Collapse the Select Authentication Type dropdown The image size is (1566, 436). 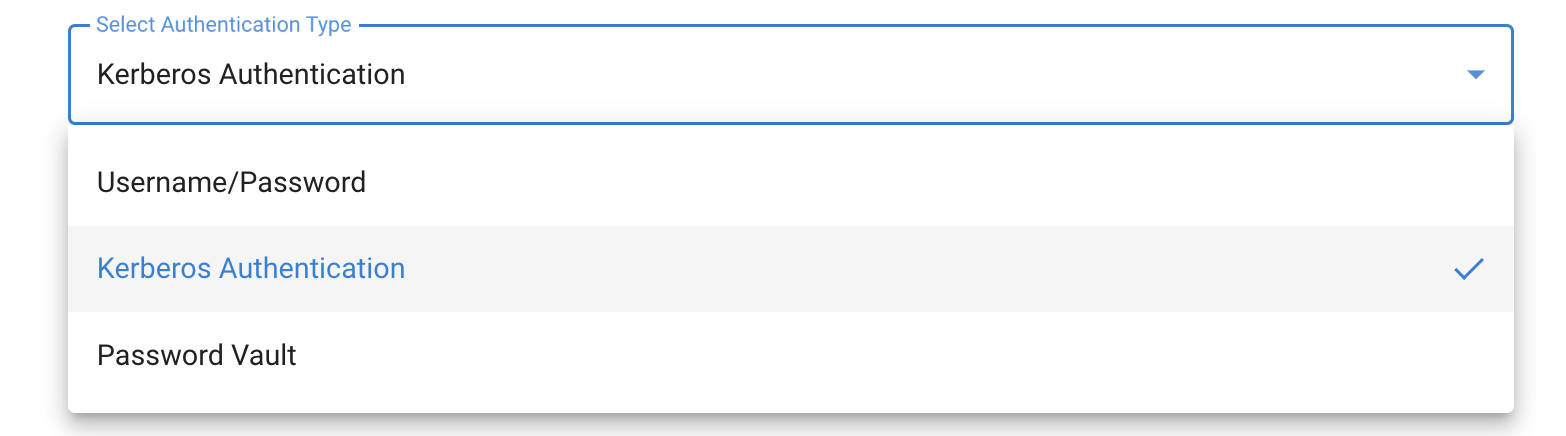pyautogui.click(x=1475, y=75)
